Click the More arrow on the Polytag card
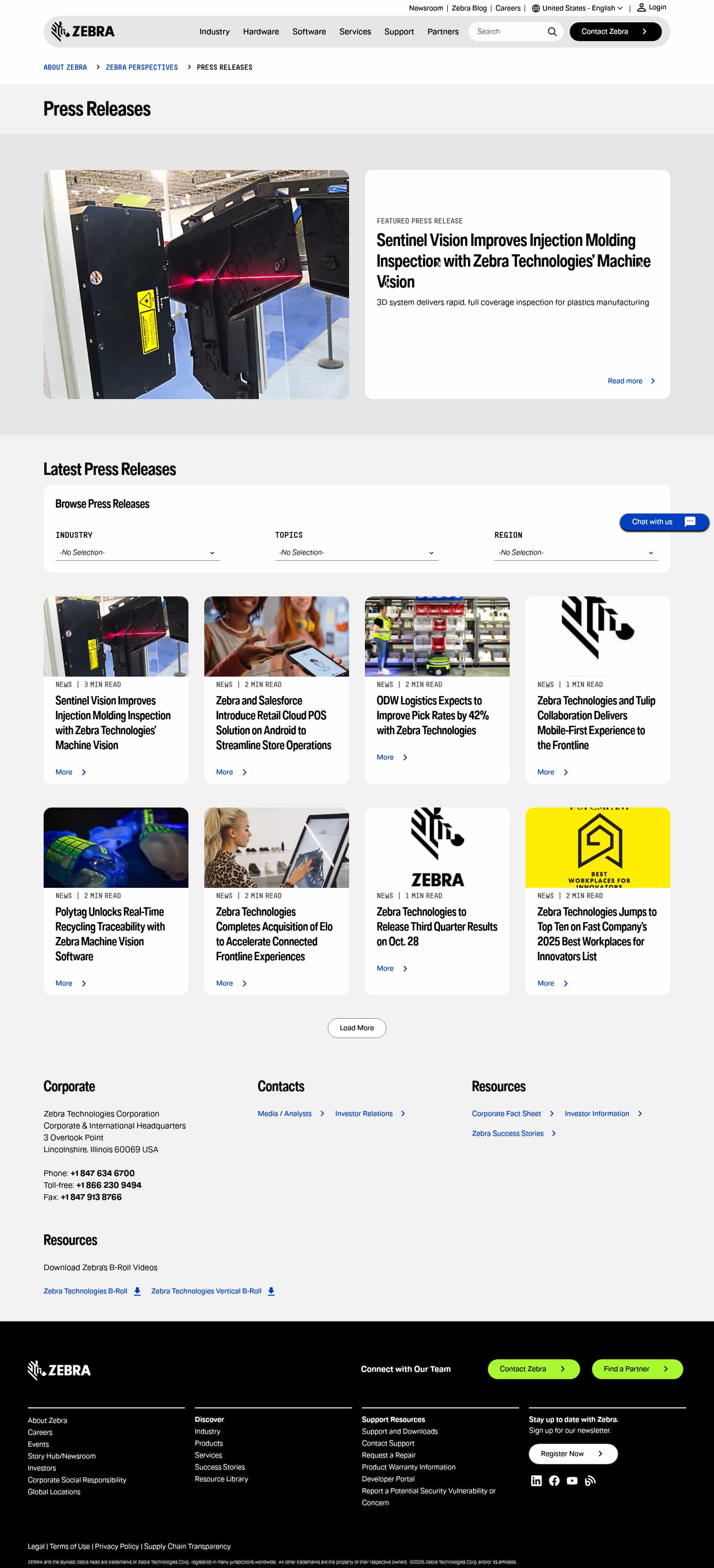The image size is (714, 1568). [84, 983]
